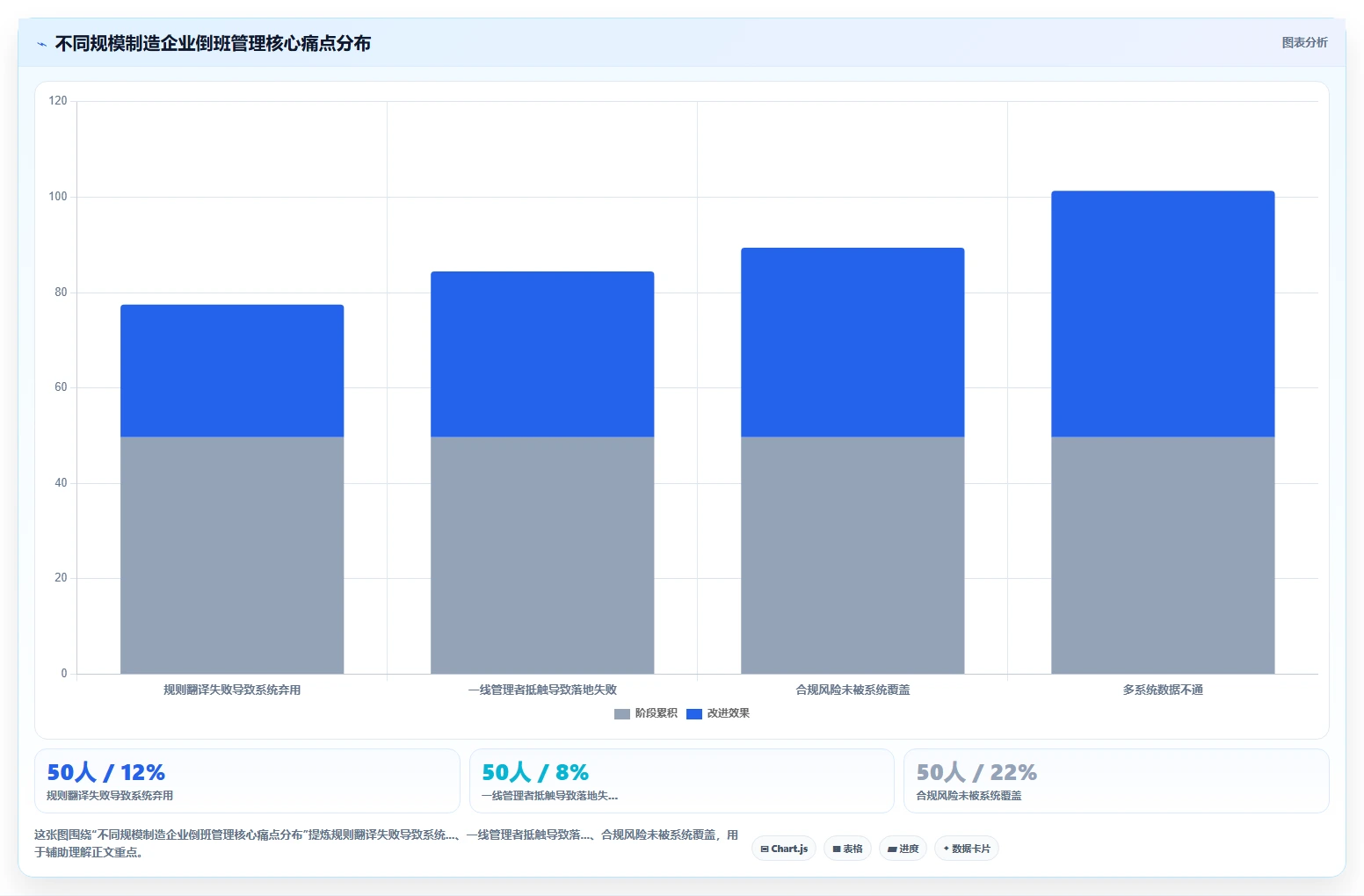Click the blue bar segment for 规则翻译失败导致系统弃用
Screen dimensions: 1364x896
click(x=232, y=371)
